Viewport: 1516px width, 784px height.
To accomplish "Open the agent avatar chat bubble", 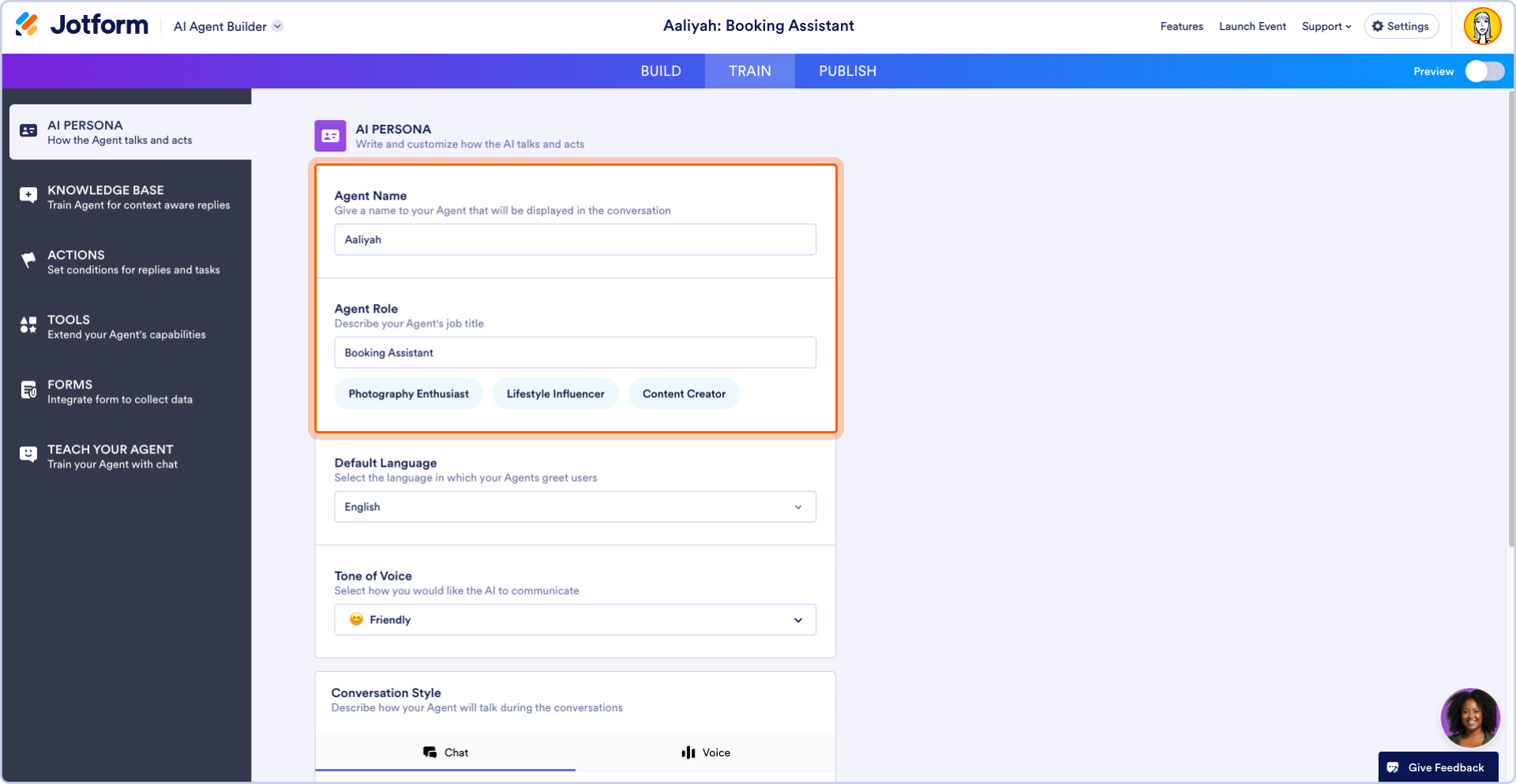I will click(1469, 718).
